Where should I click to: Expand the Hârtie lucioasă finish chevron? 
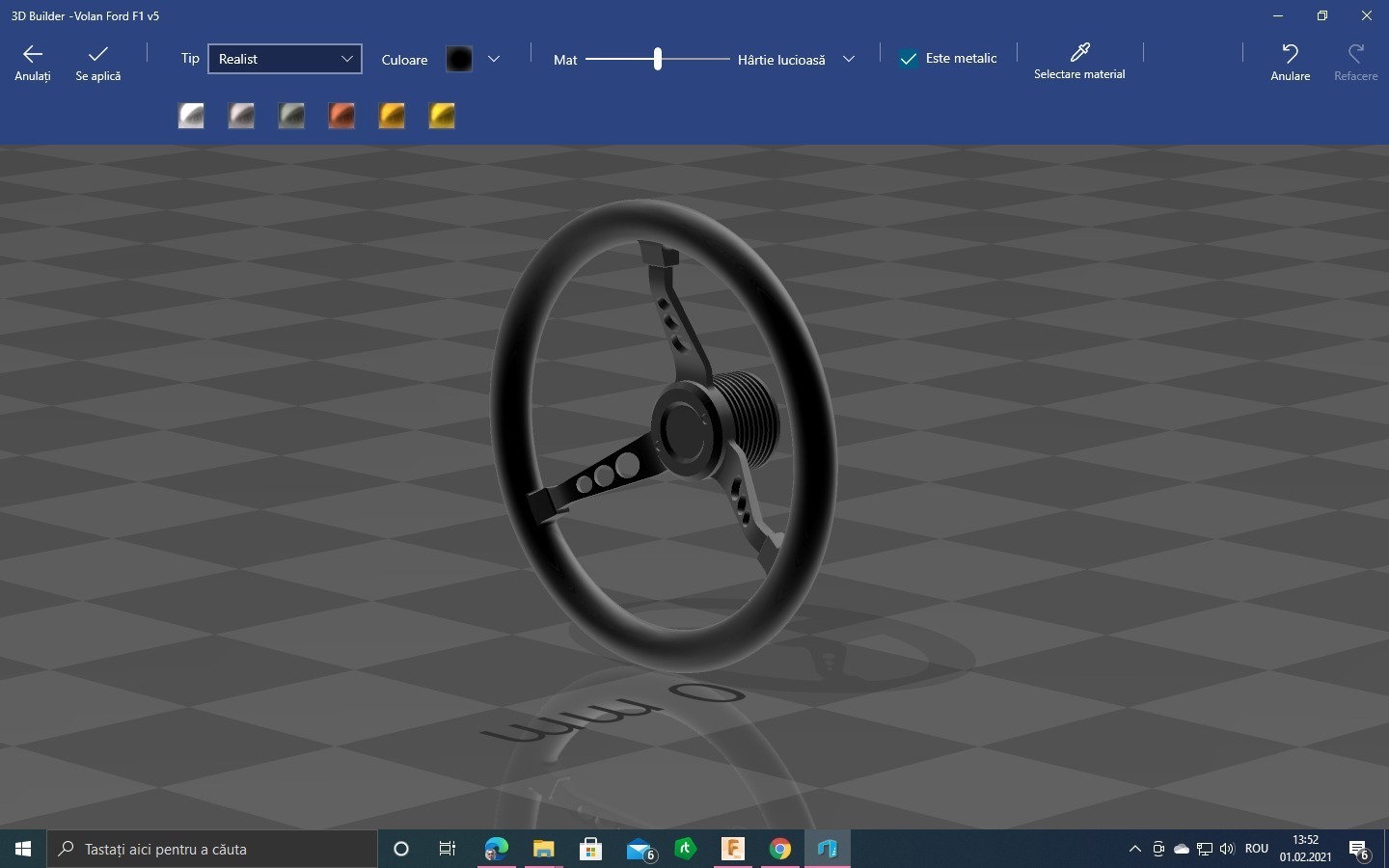click(849, 59)
